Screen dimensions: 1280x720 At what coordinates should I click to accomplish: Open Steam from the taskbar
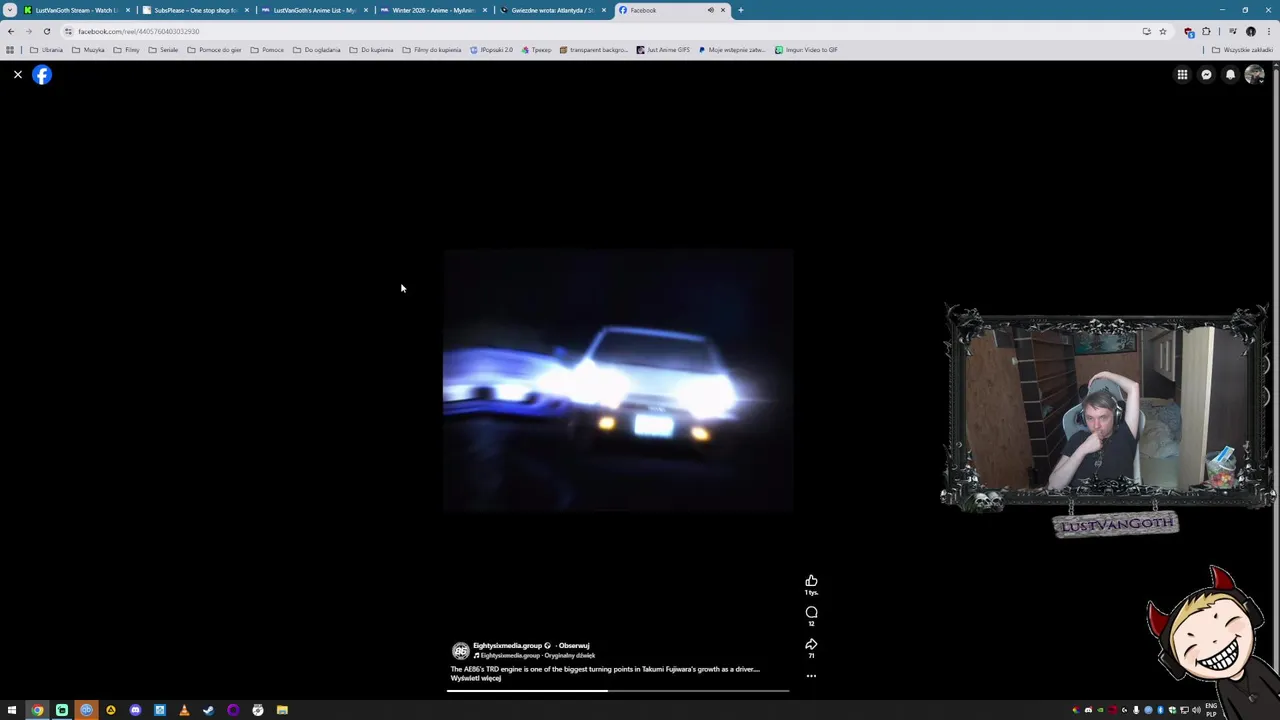click(208, 710)
